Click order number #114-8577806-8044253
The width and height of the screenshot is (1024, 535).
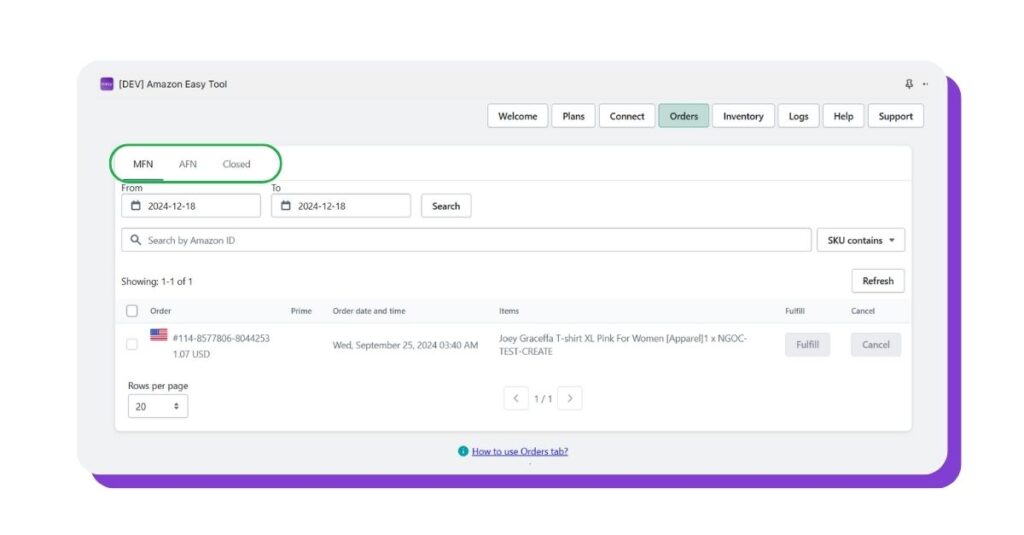221,338
